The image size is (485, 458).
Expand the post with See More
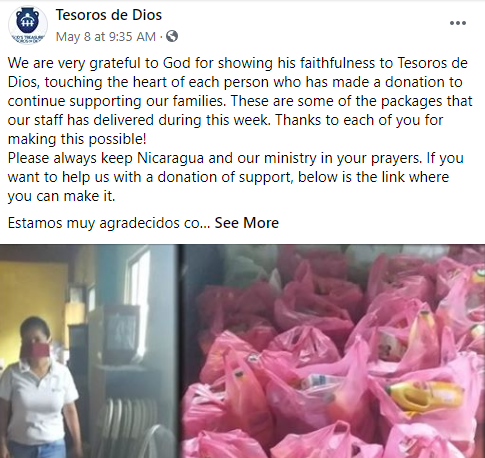pos(246,223)
